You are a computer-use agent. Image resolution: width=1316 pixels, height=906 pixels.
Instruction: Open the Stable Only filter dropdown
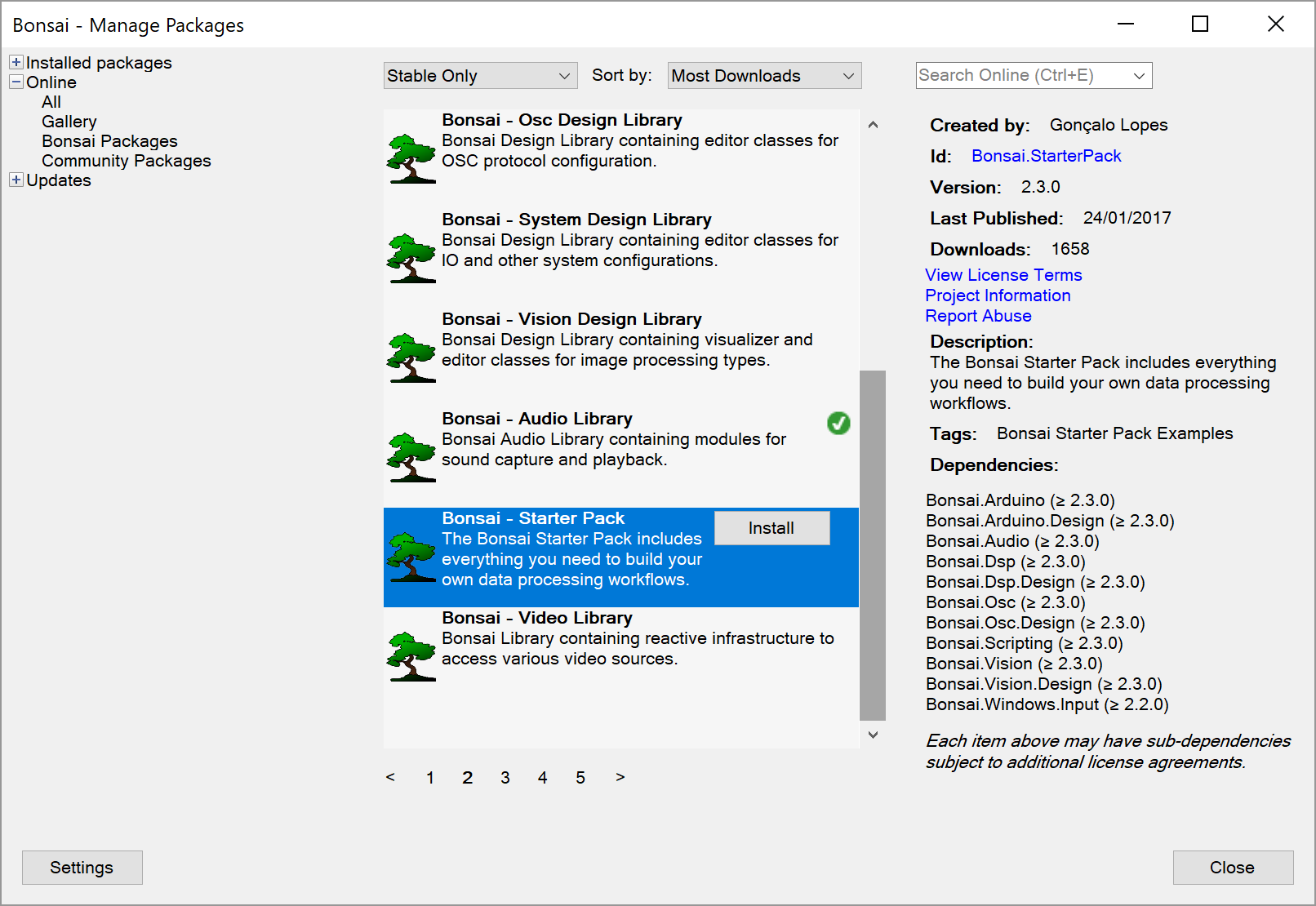pyautogui.click(x=480, y=75)
